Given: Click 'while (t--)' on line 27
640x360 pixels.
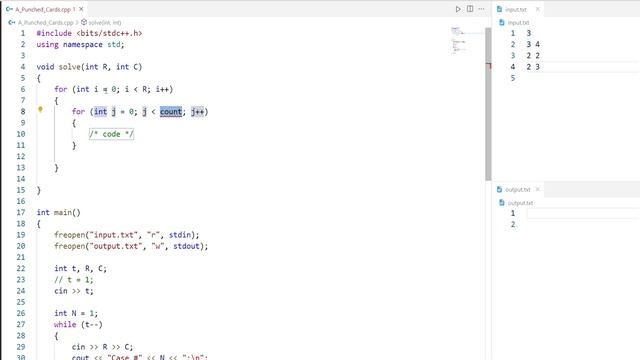Looking at the screenshot, I should (78, 324).
